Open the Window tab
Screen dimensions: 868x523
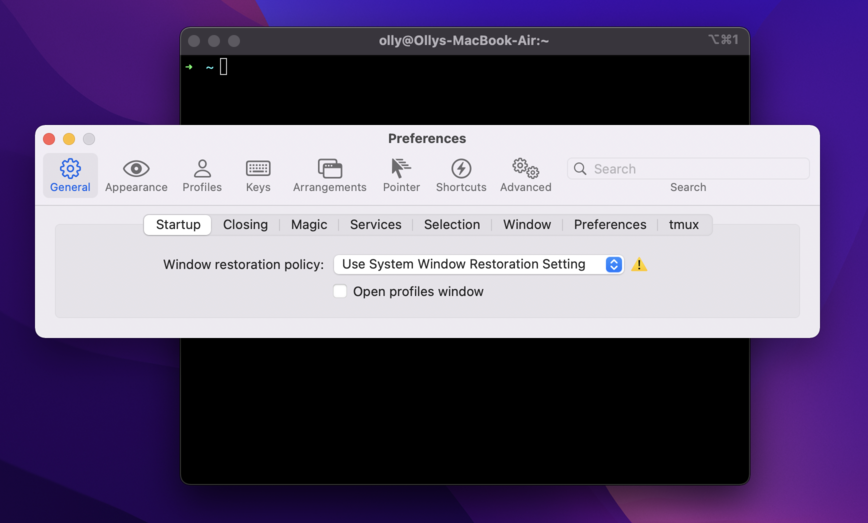tap(527, 225)
